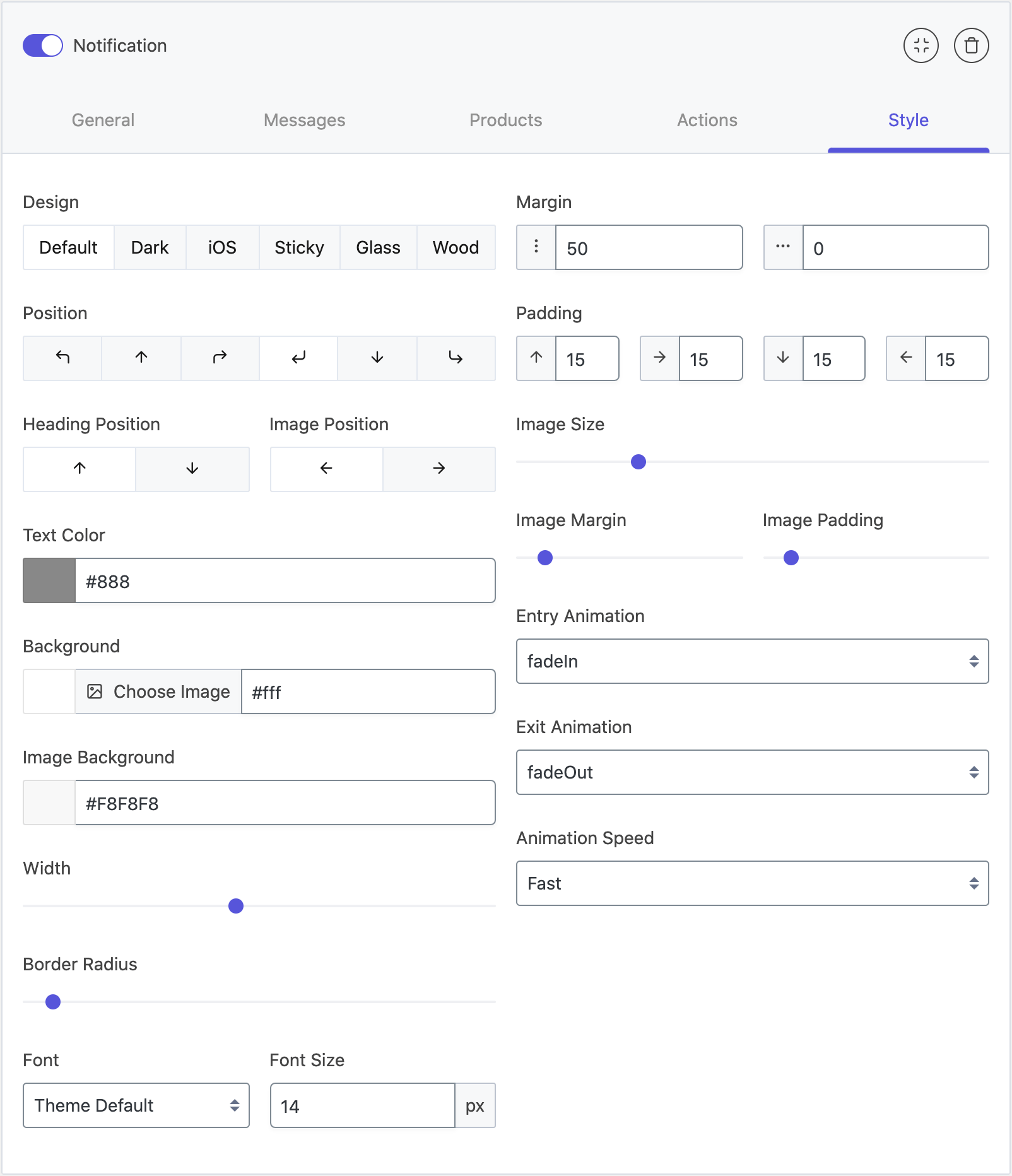This screenshot has height=1176, width=1012.
Task: Open the Animation Speed dropdown
Action: pyautogui.click(x=752, y=883)
